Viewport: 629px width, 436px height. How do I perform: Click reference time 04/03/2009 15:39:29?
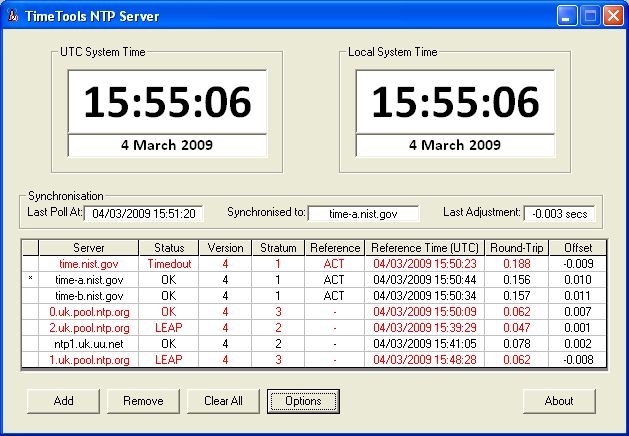tap(425, 328)
